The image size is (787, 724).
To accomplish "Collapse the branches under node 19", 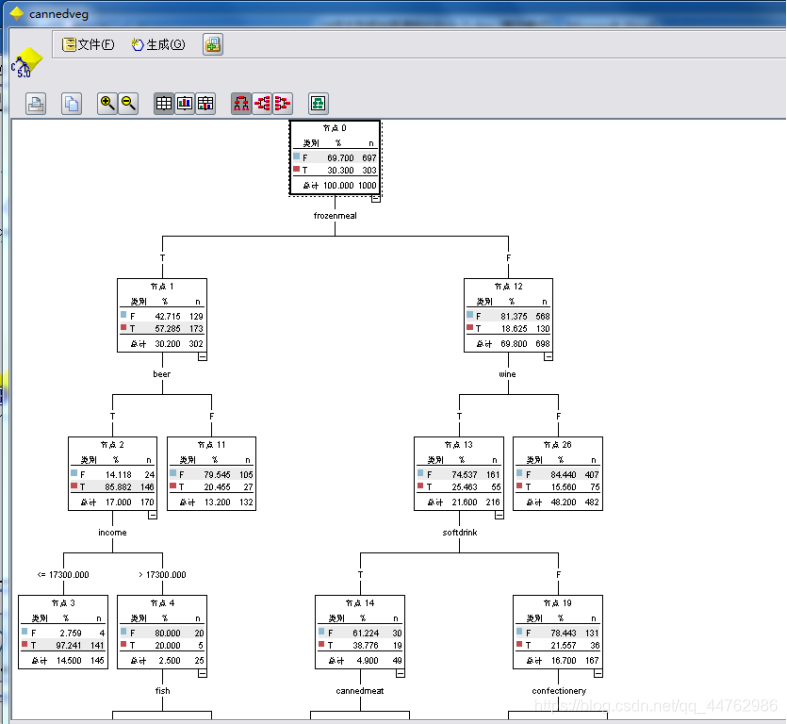I will click(x=598, y=674).
